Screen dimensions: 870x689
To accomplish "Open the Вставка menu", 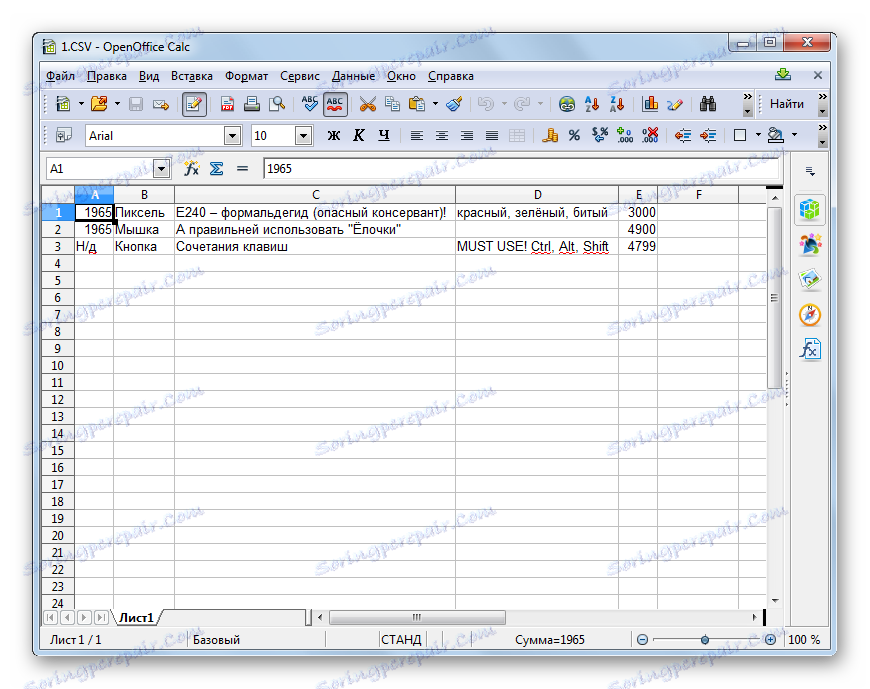I will click(191, 76).
